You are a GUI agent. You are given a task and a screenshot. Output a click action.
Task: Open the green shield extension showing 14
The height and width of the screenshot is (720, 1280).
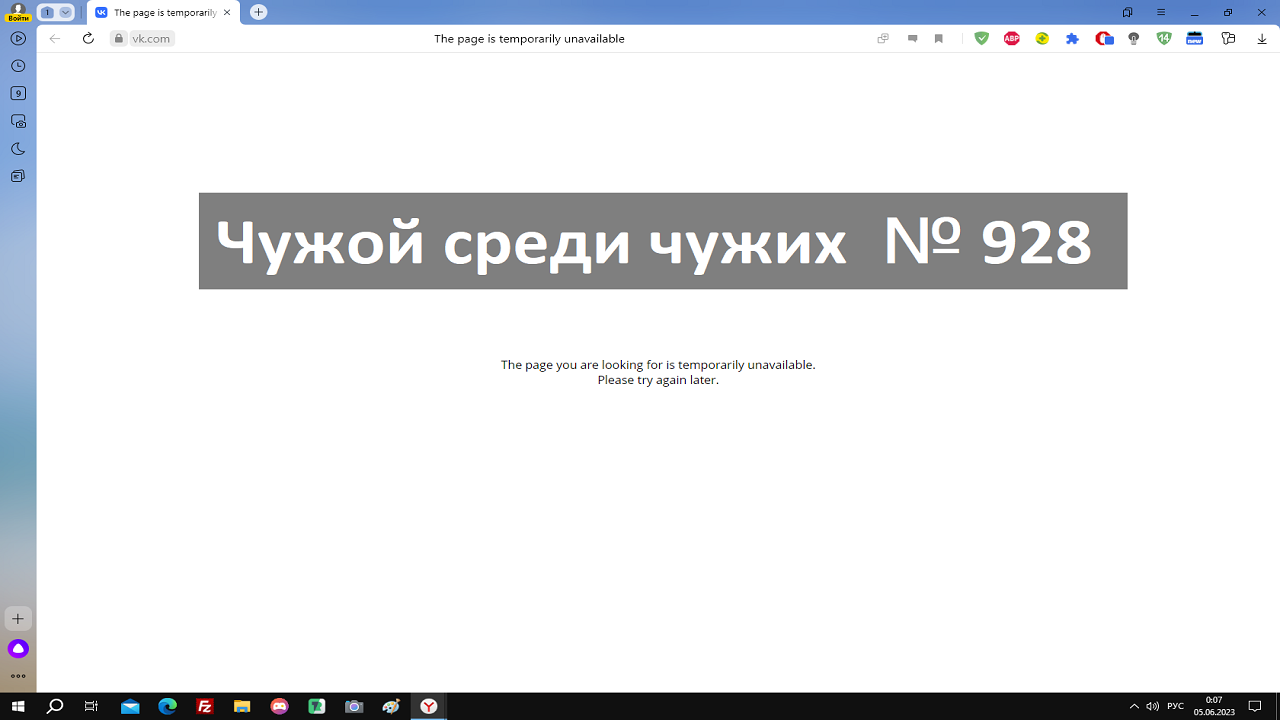pyautogui.click(x=1164, y=38)
